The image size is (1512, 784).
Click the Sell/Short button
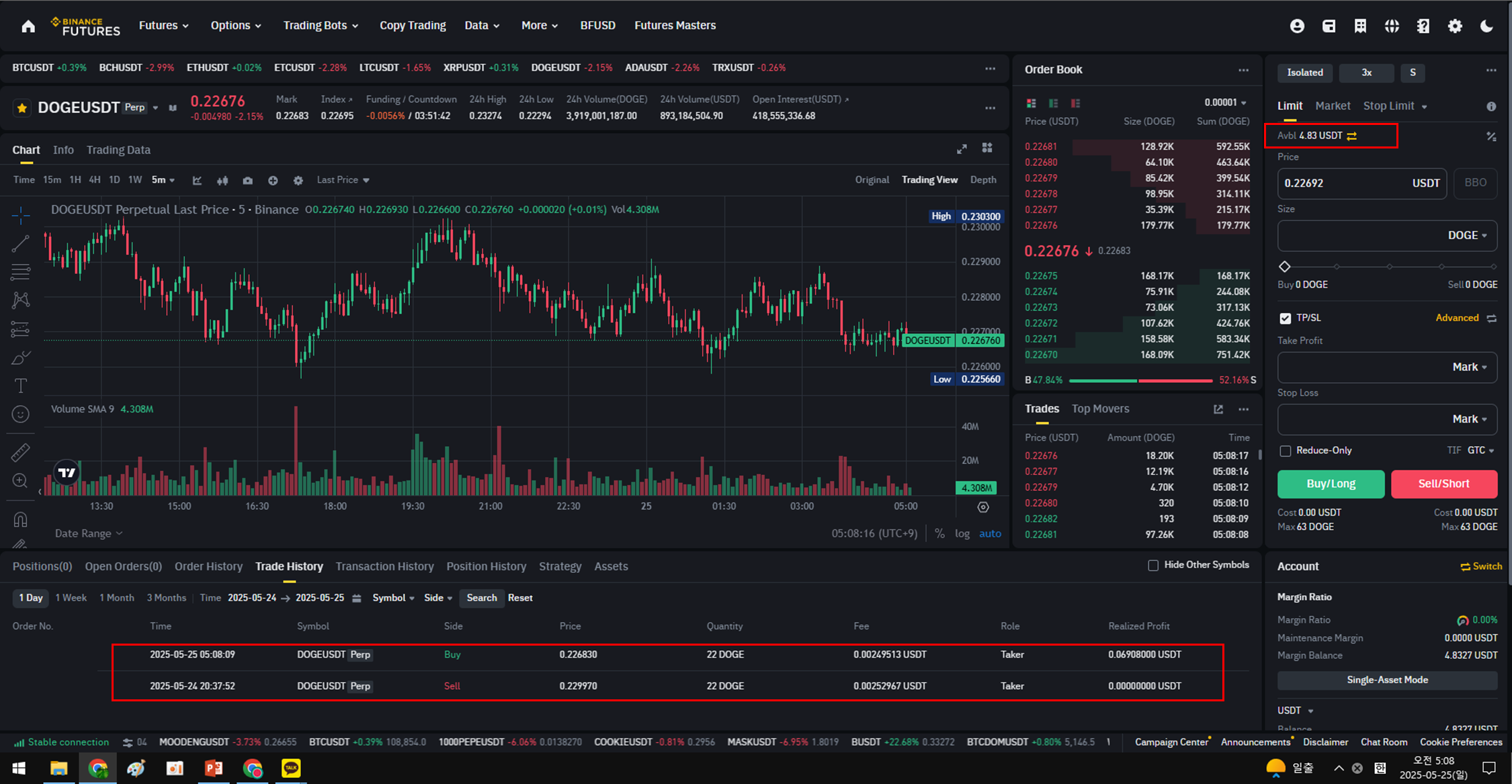(1443, 484)
